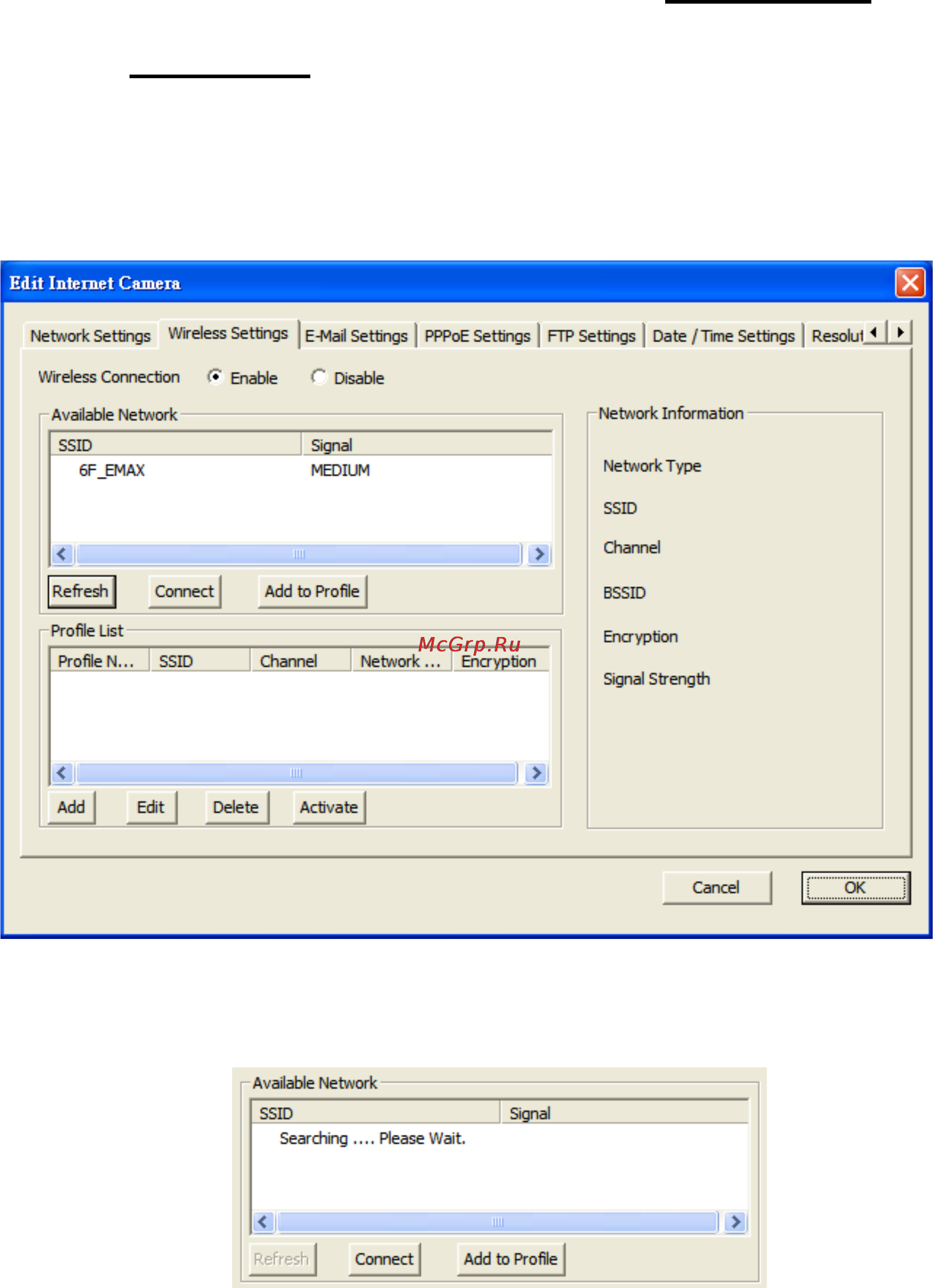Screen dimensions: 933x1288
Task: Select the 6F_EMAX network row
Action: (x=301, y=470)
